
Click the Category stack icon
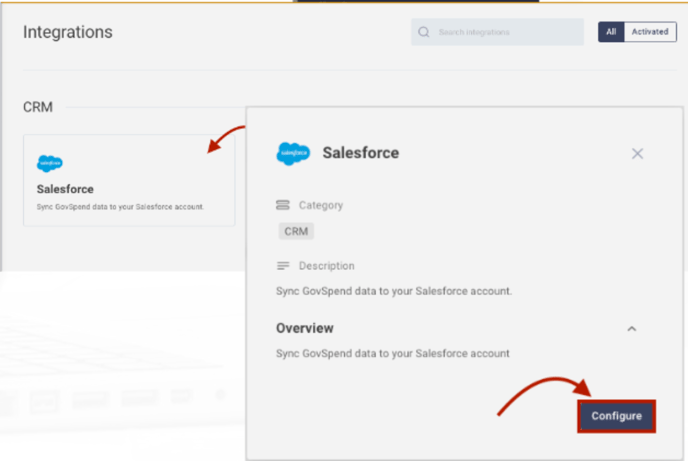click(283, 205)
